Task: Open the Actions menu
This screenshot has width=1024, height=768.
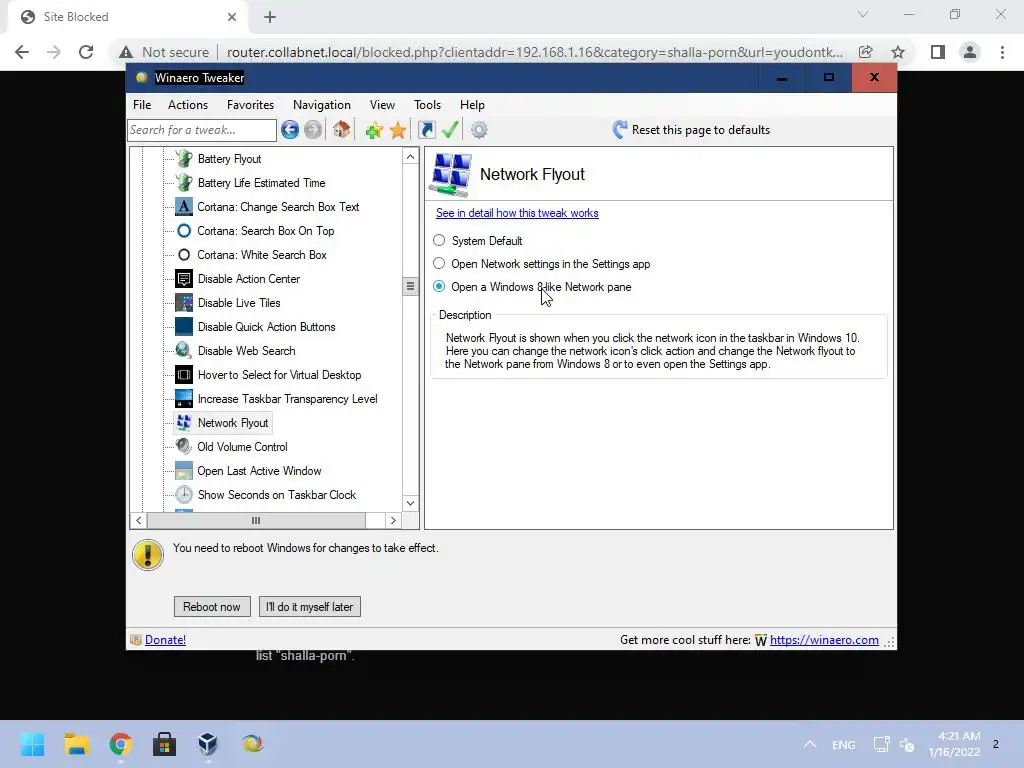Action: 188,105
